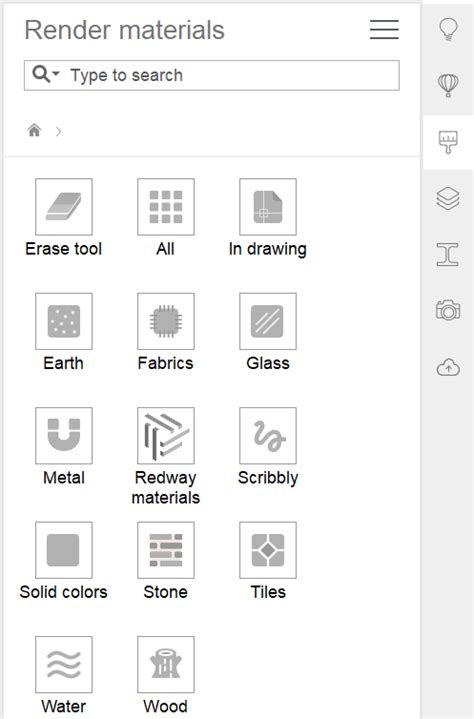474x719 pixels.
Task: Switch to the light bulb sidebar tab
Action: pos(448,30)
